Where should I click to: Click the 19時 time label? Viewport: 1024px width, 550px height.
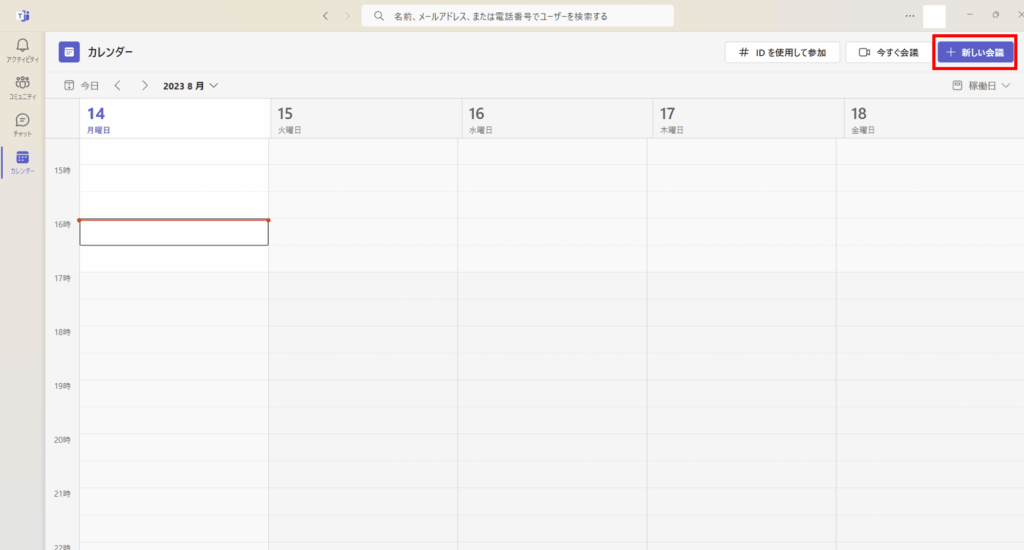[x=62, y=386]
